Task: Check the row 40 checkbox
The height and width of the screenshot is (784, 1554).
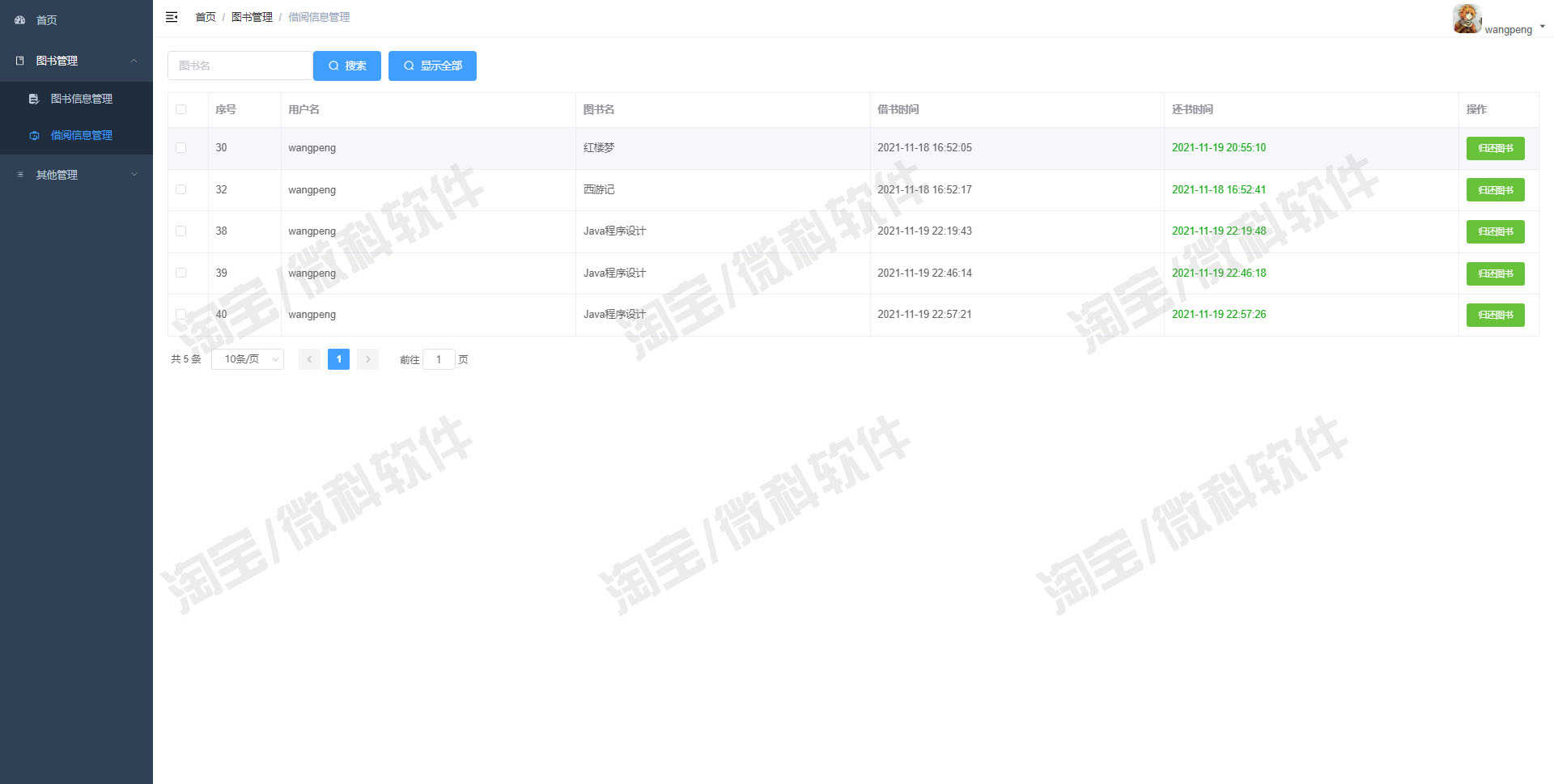Action: point(181,315)
